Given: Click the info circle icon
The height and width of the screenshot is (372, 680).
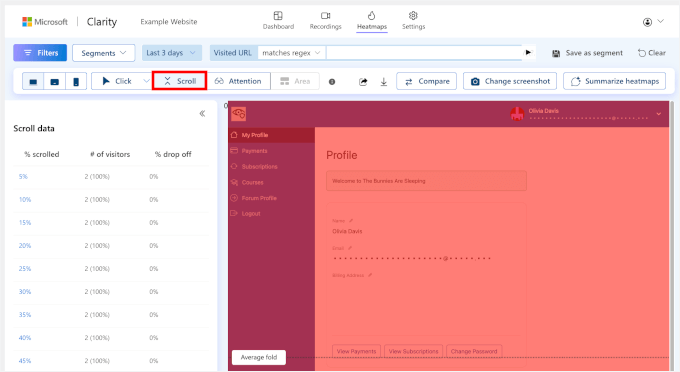Looking at the screenshot, I should [x=332, y=82].
